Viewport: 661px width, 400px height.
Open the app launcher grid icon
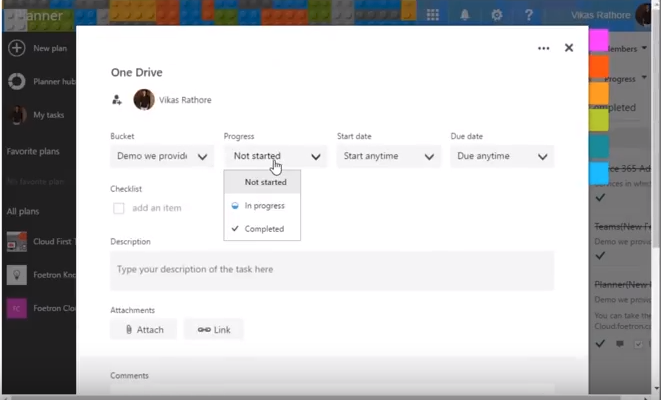click(433, 15)
